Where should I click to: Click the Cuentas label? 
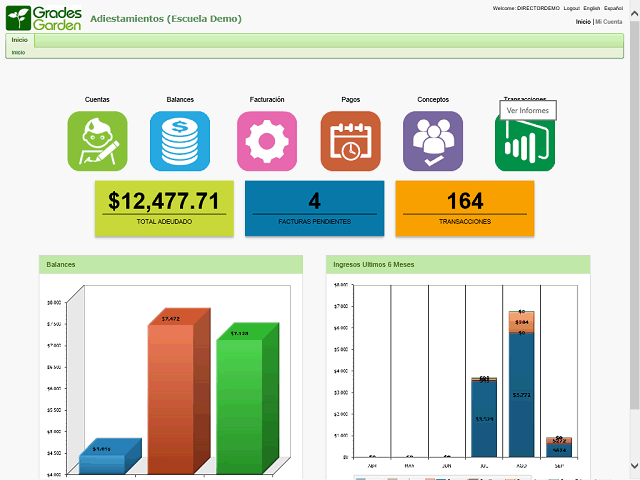97,100
